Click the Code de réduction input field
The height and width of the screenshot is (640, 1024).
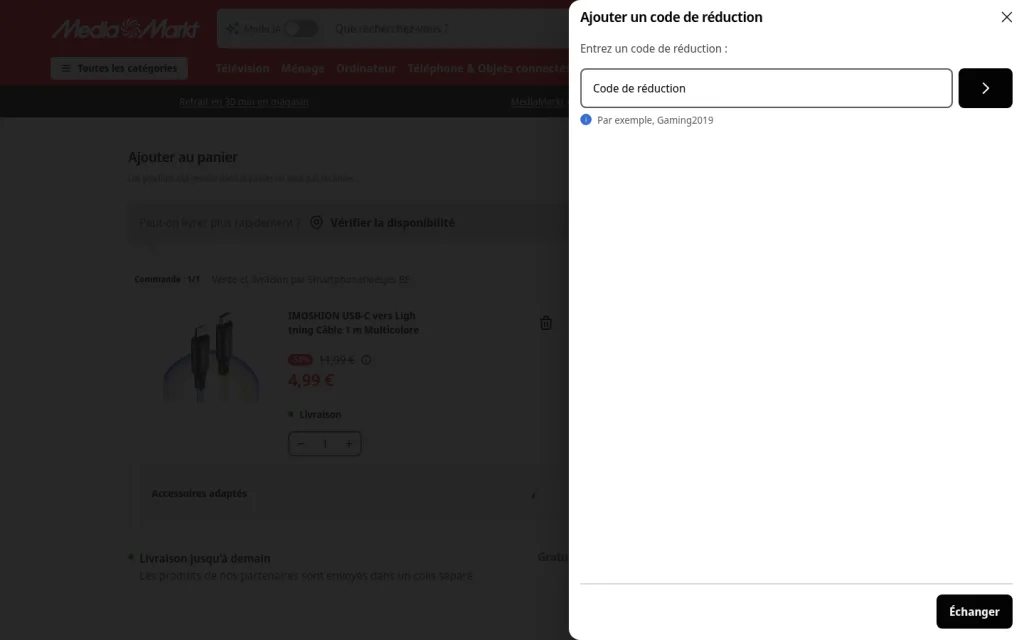click(x=766, y=88)
